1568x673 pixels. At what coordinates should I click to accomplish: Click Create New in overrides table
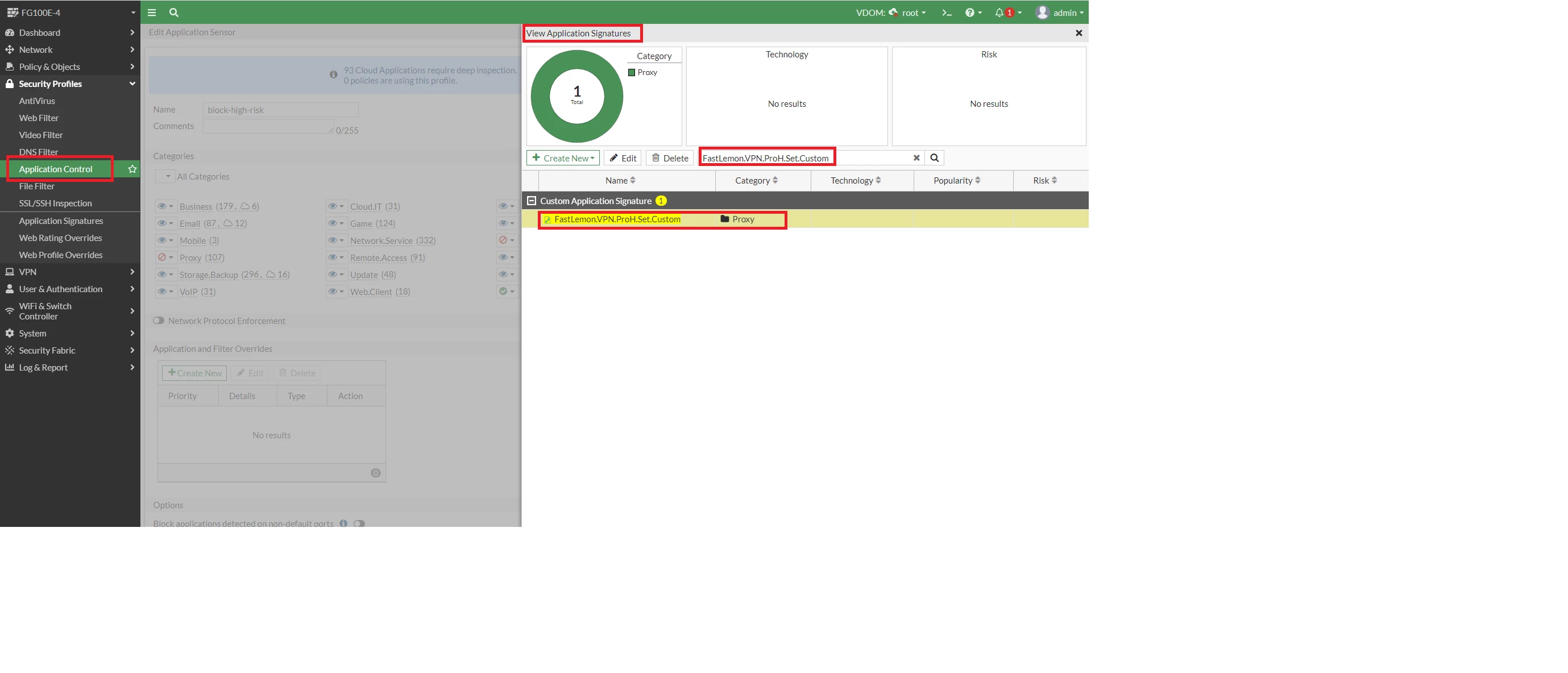click(195, 373)
